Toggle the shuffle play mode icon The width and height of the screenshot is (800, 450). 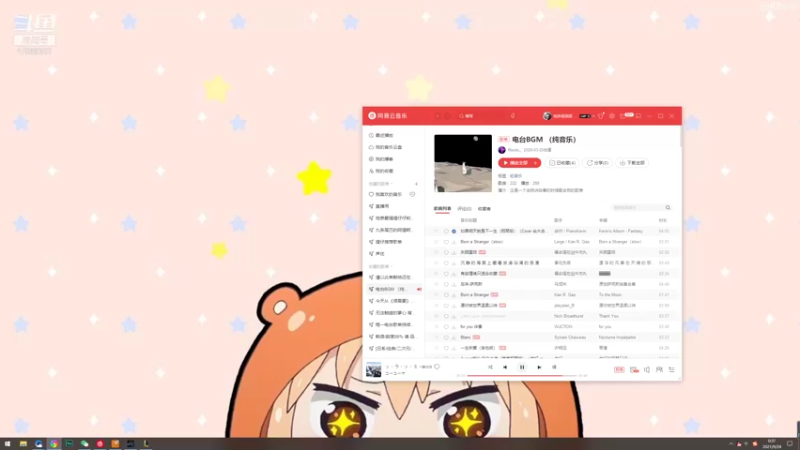pyautogui.click(x=490, y=367)
